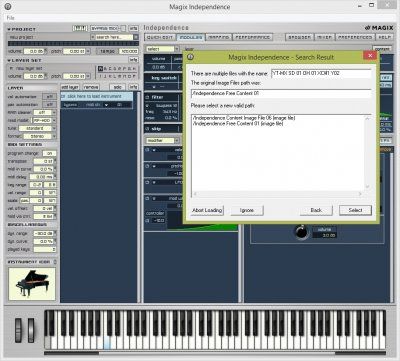This screenshot has width=400, height=361.
Task: Select layer set slot A
Action: [100, 68]
